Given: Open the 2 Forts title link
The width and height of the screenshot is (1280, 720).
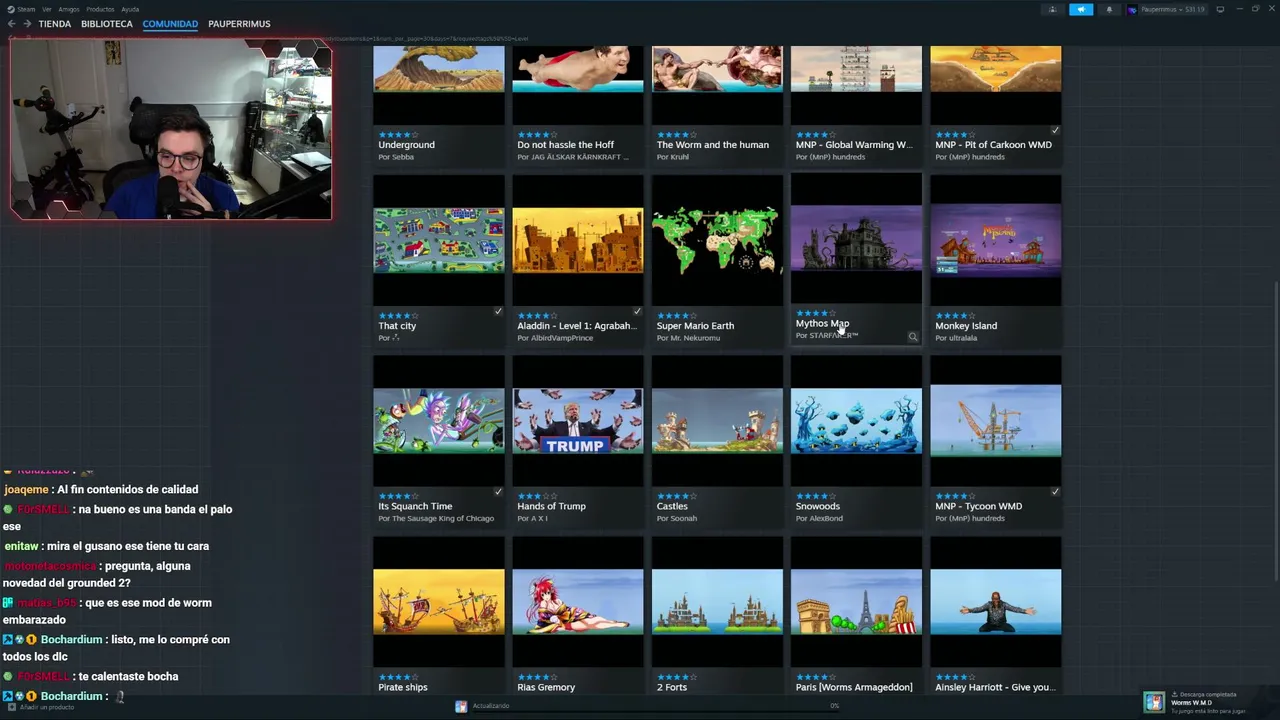Looking at the screenshot, I should tap(673, 687).
